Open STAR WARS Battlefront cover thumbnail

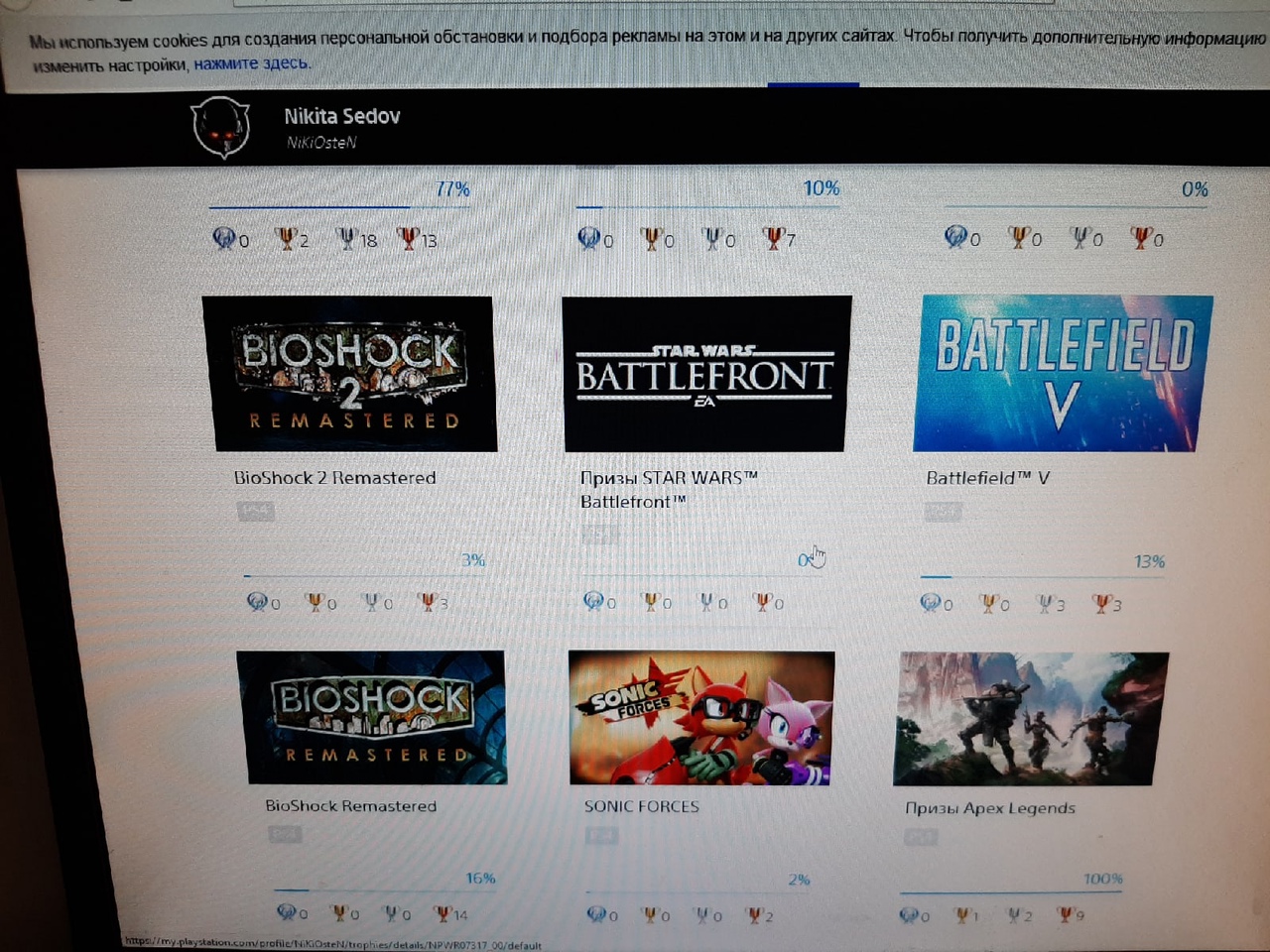point(706,374)
